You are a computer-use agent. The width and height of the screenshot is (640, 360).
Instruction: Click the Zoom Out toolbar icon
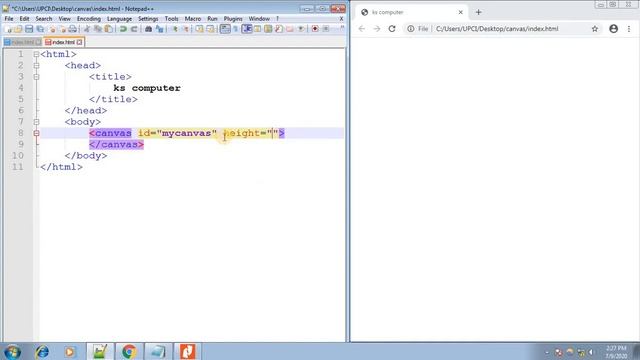(185, 29)
